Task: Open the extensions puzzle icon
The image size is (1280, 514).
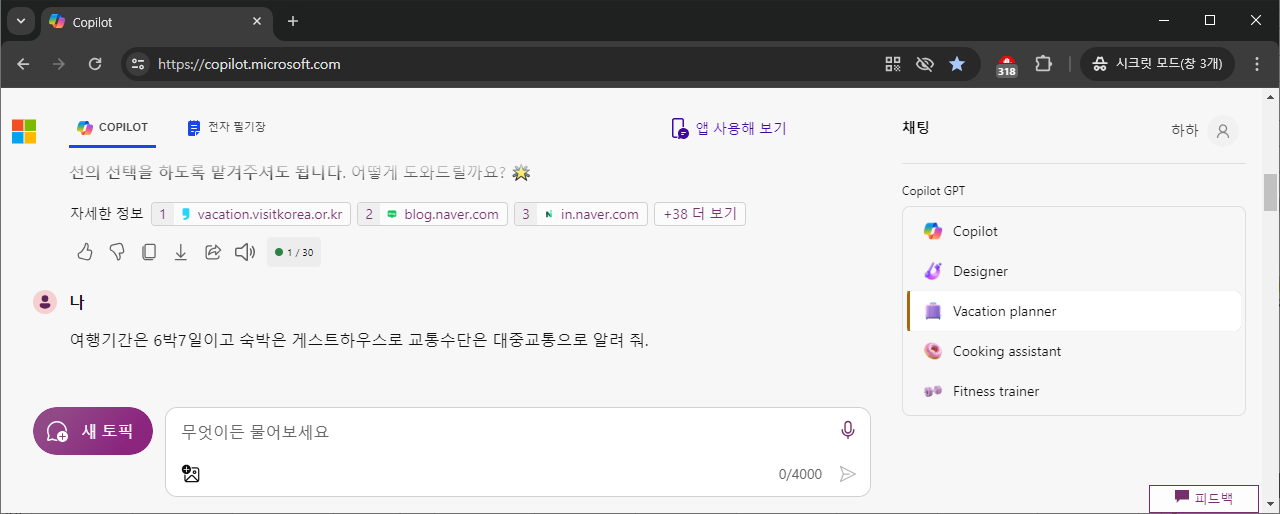Action: pyautogui.click(x=1043, y=64)
